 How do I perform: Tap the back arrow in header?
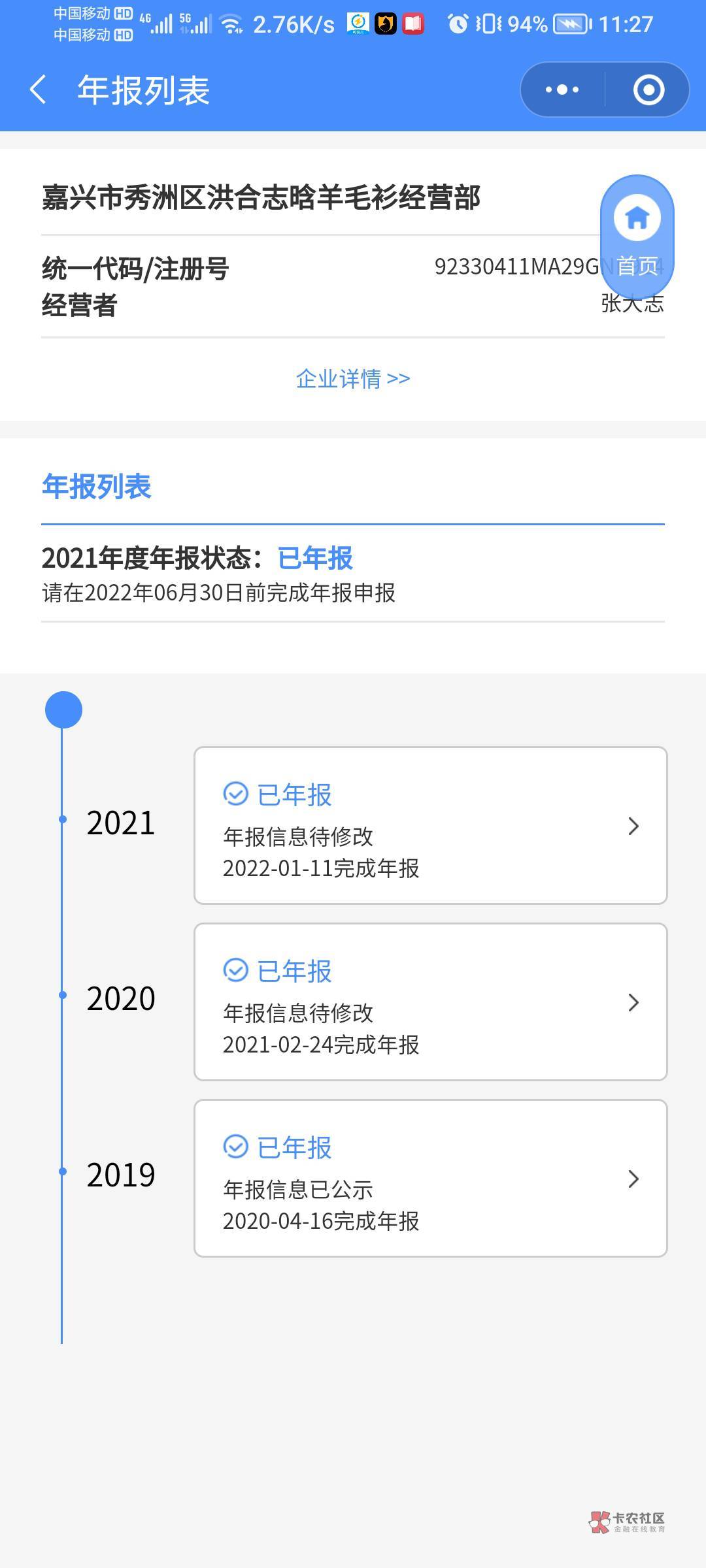(39, 90)
